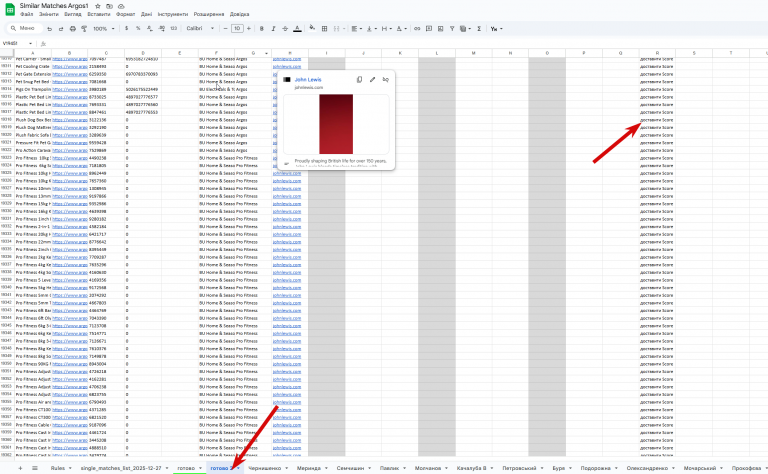Undo the last action
Image resolution: width=768 pixels, height=474 pixels.
[49, 28]
